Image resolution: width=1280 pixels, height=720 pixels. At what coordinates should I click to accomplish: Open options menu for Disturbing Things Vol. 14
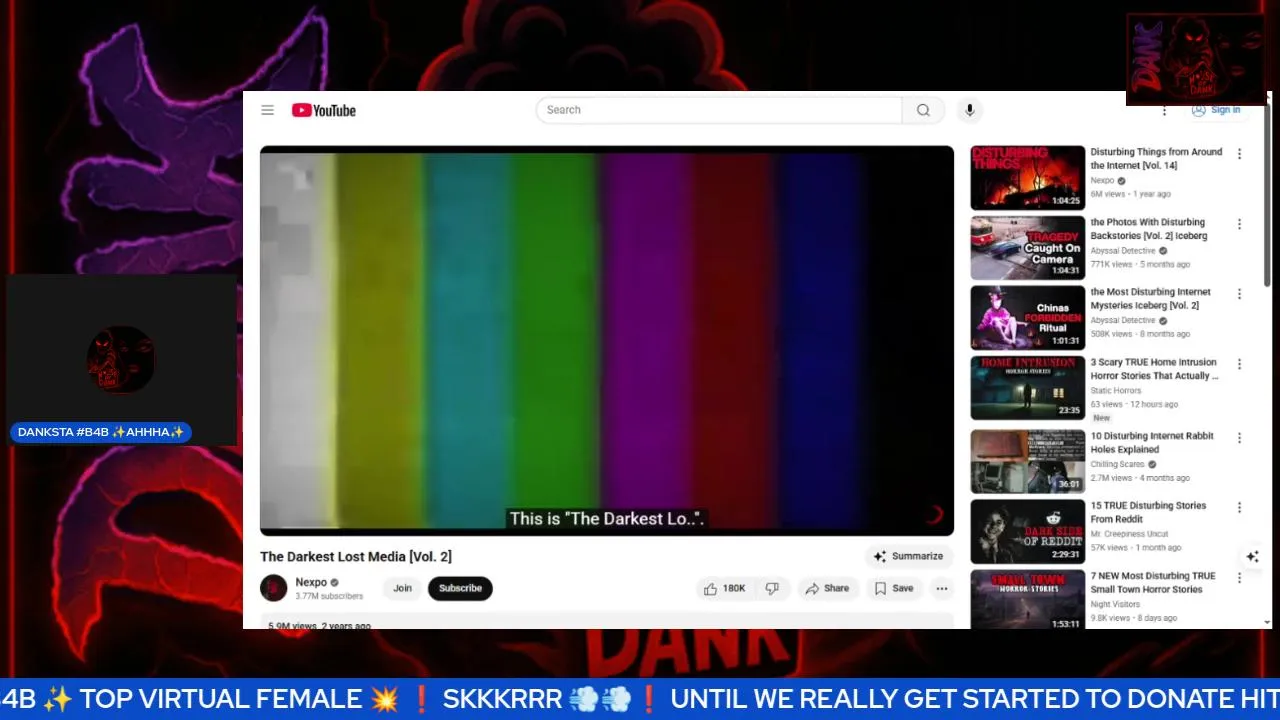pyautogui.click(x=1239, y=154)
